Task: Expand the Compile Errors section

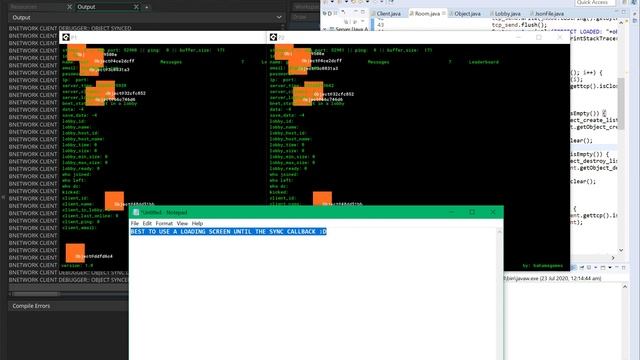Action: pyautogui.click(x=31, y=306)
